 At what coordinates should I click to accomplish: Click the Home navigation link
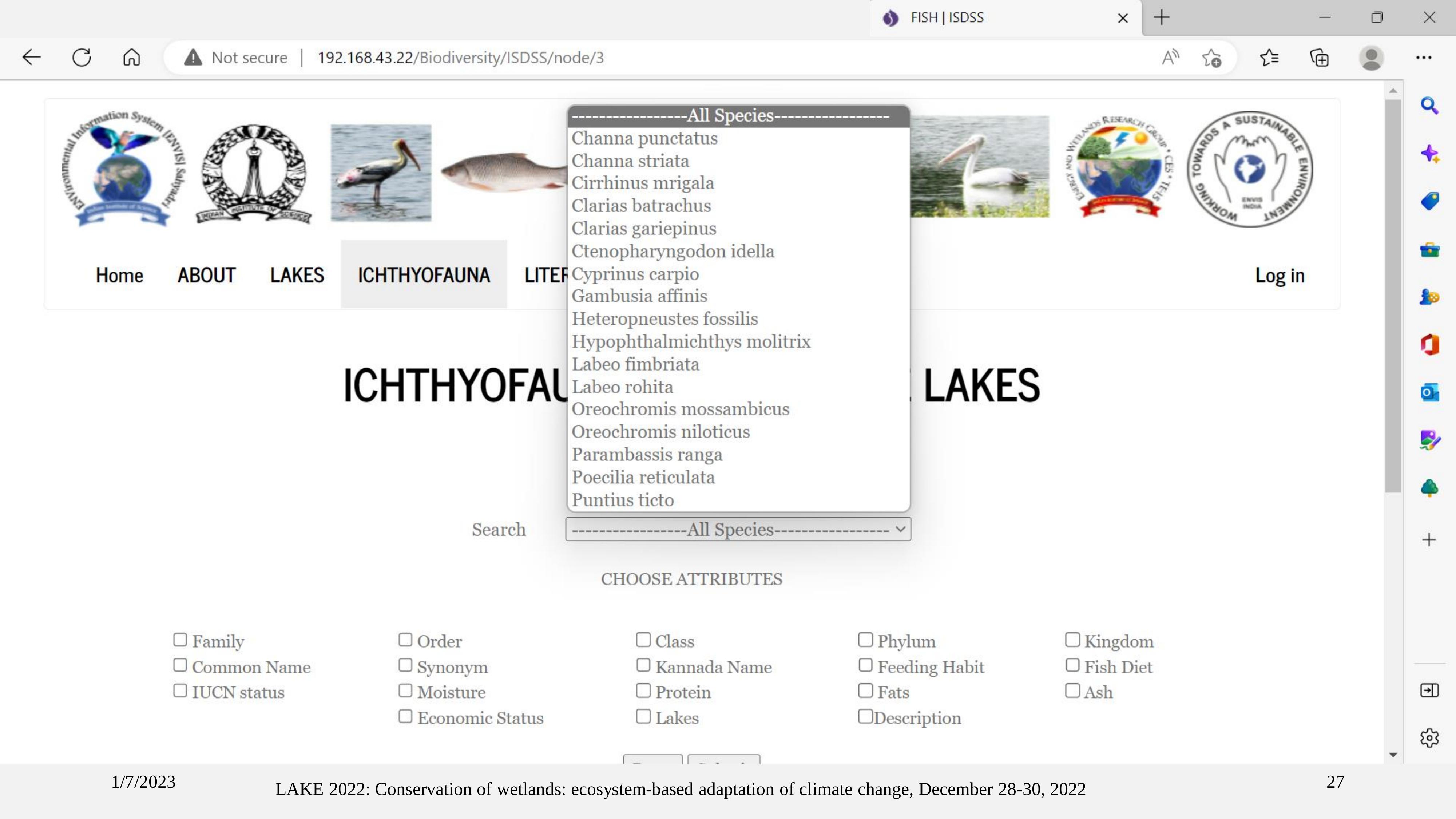[x=119, y=275]
